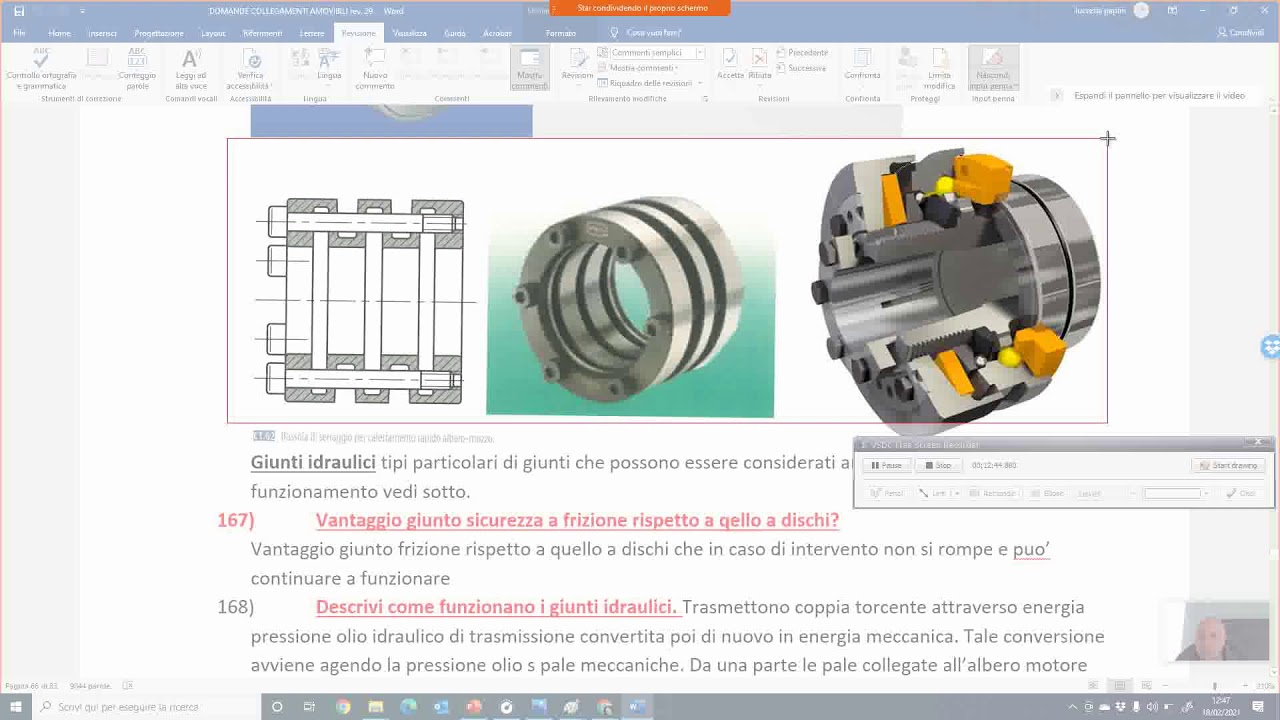Click the page count in the status bar
This screenshot has height=720, width=1280.
(x=31, y=686)
